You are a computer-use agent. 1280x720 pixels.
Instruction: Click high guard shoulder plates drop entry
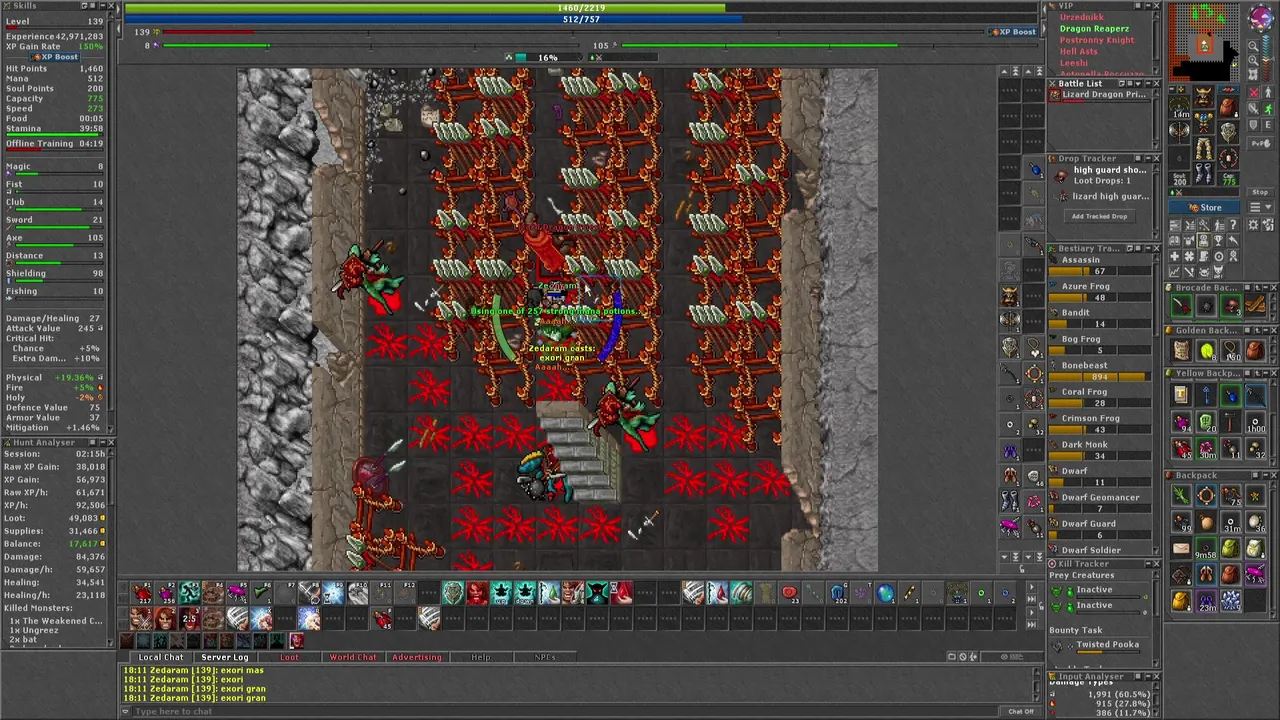[x=1100, y=175]
